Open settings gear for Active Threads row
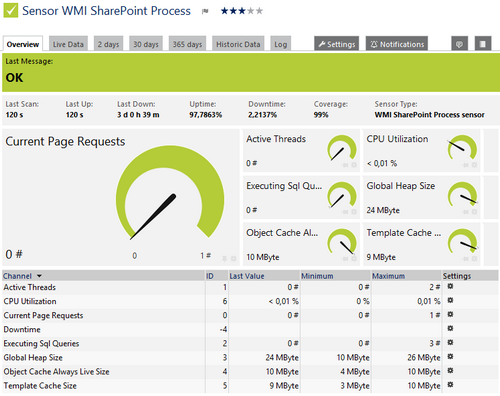 pos(450,286)
